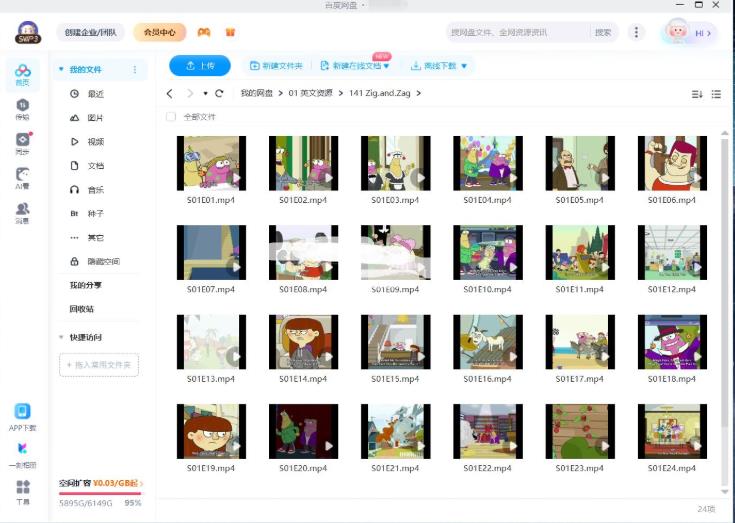The width and height of the screenshot is (735, 523).
Task: Go back with the left arrow
Action: pos(170,94)
